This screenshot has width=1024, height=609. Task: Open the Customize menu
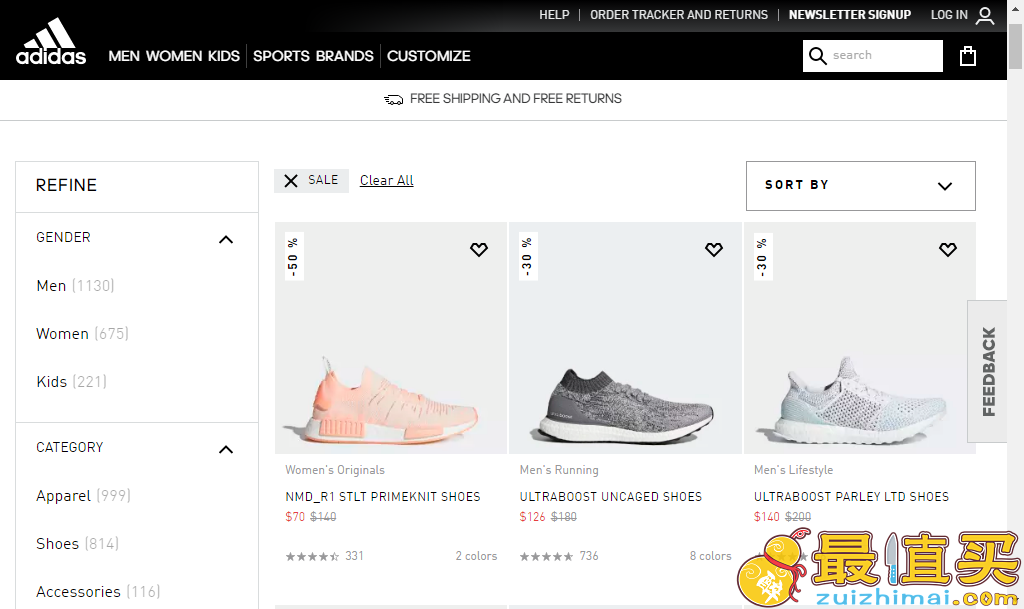(428, 56)
